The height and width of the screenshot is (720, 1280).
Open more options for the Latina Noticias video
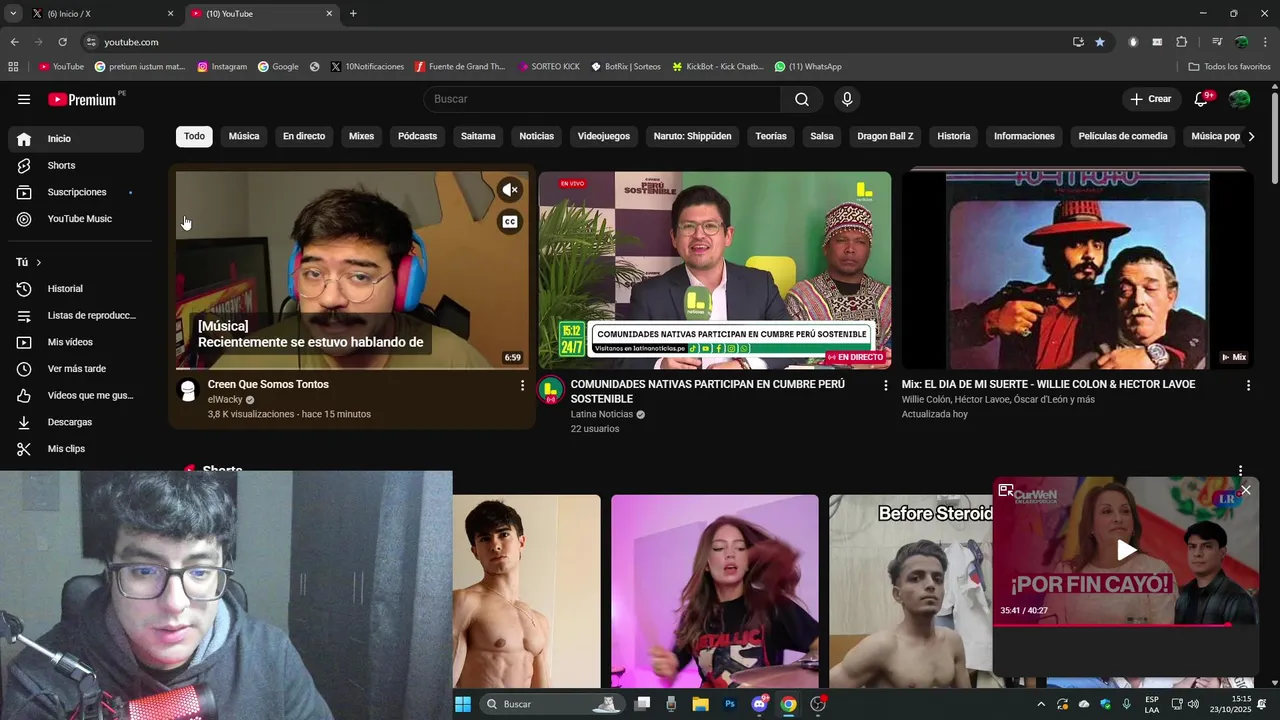pyautogui.click(x=885, y=385)
